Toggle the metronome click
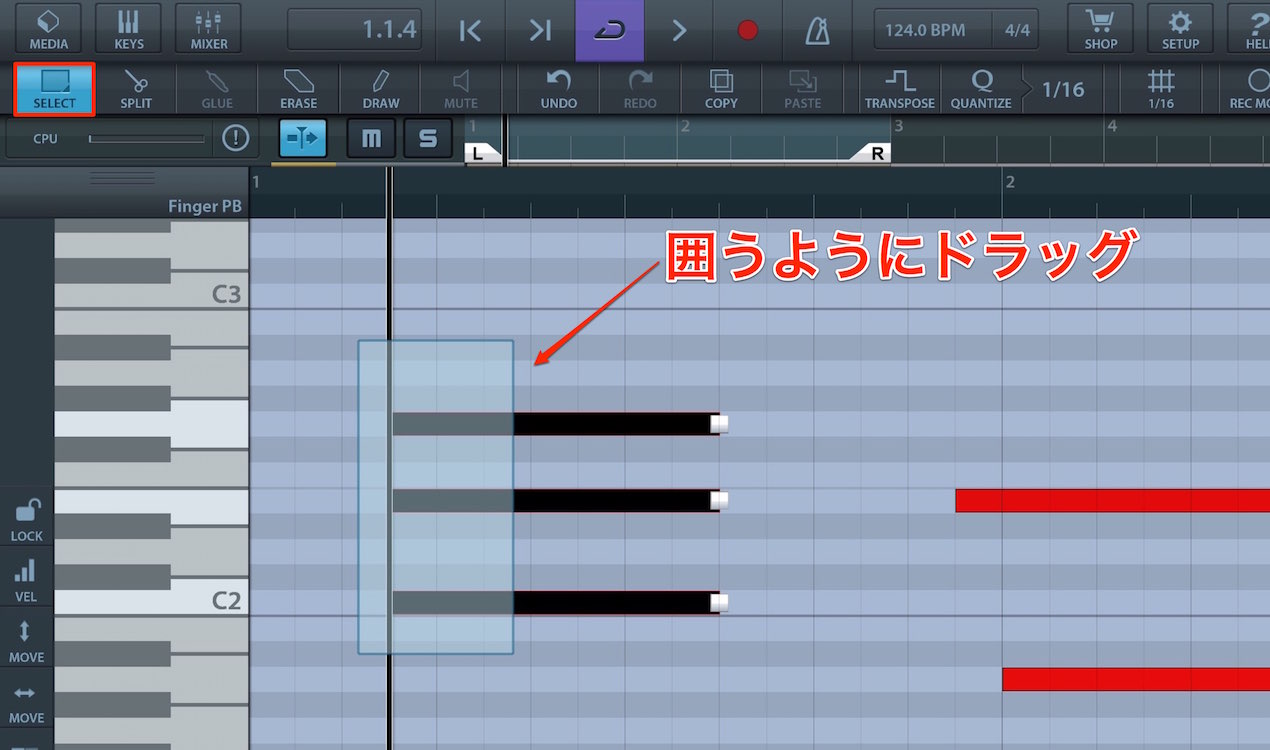Viewport: 1270px width, 750px height. tap(817, 30)
